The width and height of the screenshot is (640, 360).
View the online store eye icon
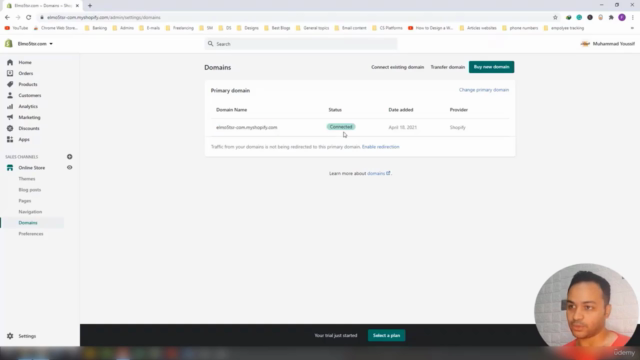(x=69, y=167)
